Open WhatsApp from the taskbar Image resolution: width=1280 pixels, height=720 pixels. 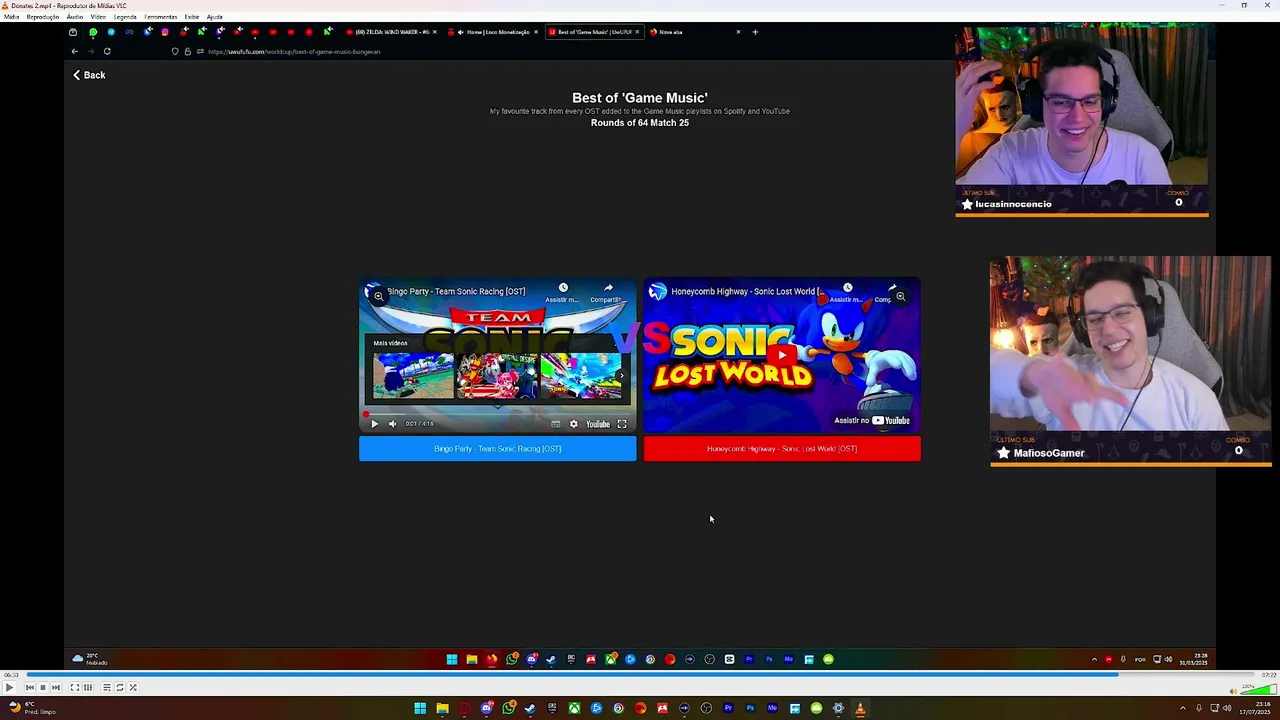[509, 708]
